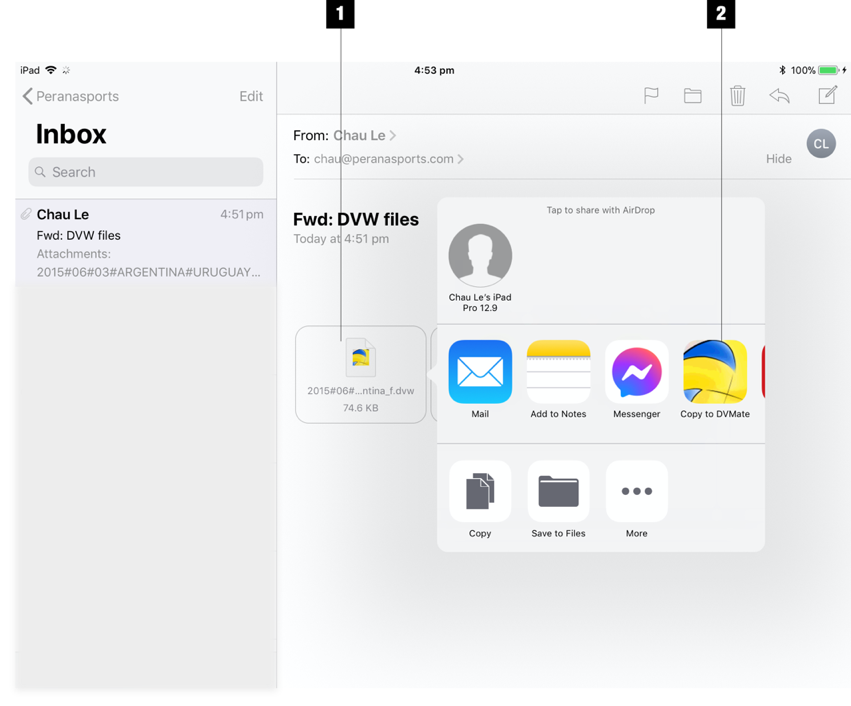
Task: Tap the folder icon to move the message
Action: [x=693, y=96]
